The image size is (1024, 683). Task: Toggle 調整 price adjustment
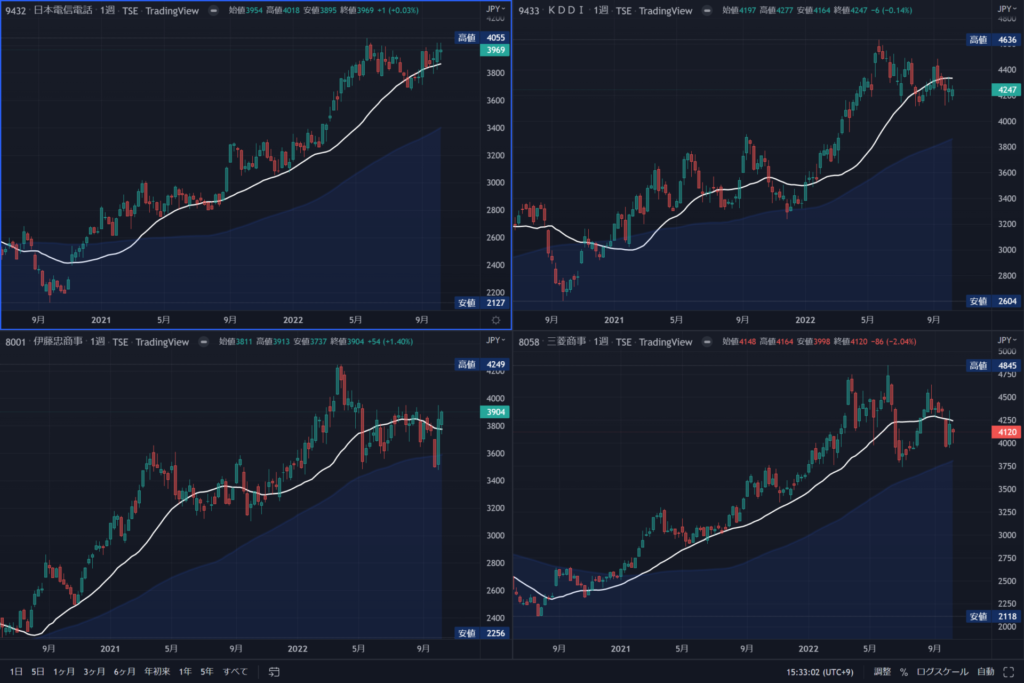(882, 671)
